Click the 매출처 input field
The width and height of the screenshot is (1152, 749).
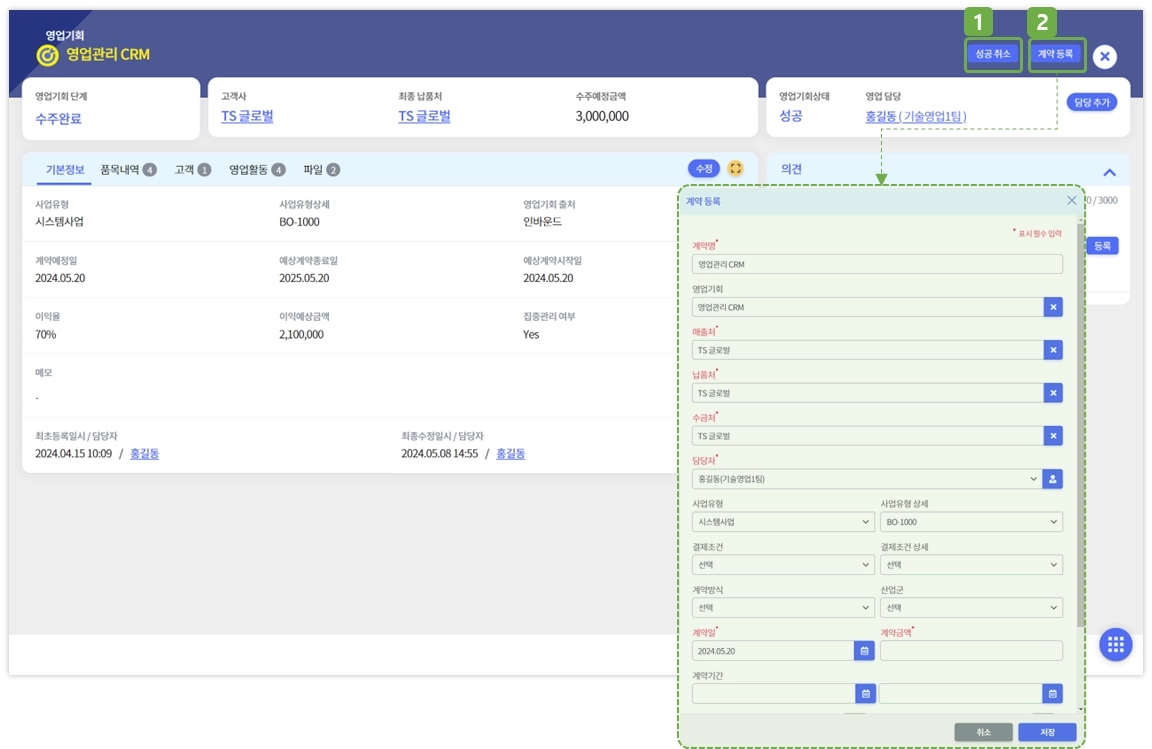pos(868,350)
